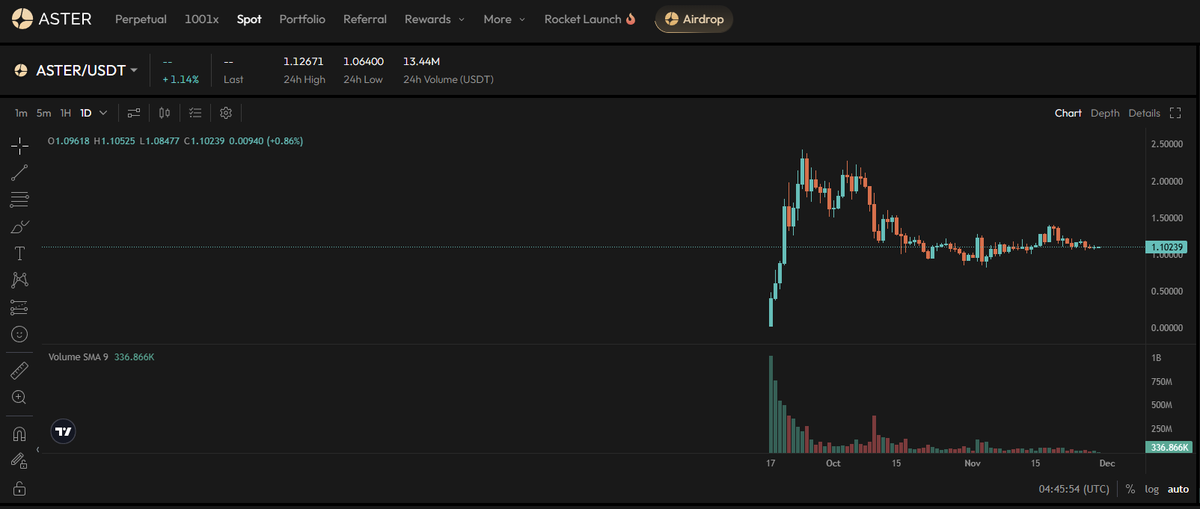Toggle percent scale mode
This screenshot has height=509, width=1200.
pyautogui.click(x=1130, y=489)
